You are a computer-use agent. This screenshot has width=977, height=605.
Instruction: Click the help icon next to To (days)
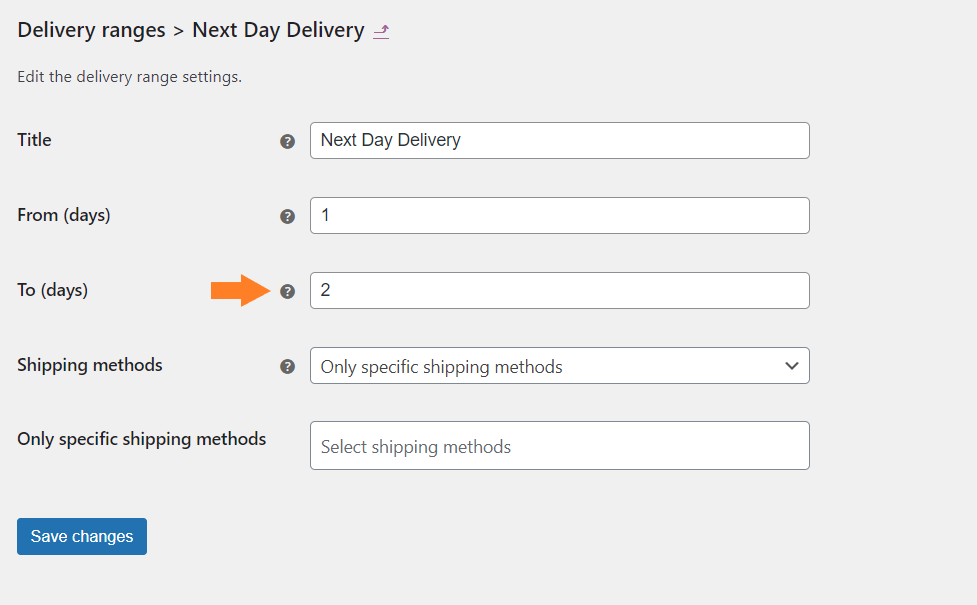click(x=287, y=291)
